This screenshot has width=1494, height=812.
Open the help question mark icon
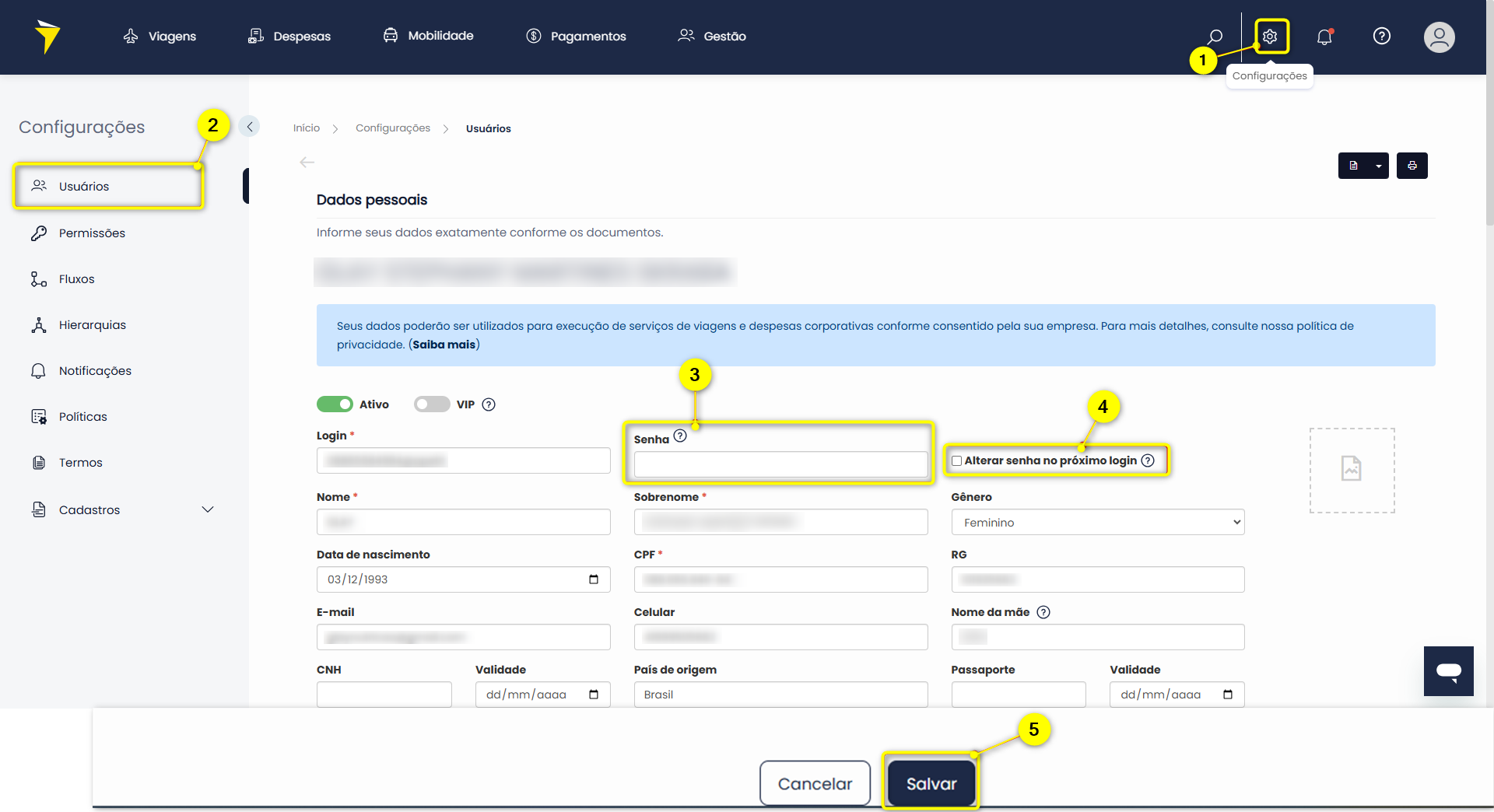(x=1382, y=36)
